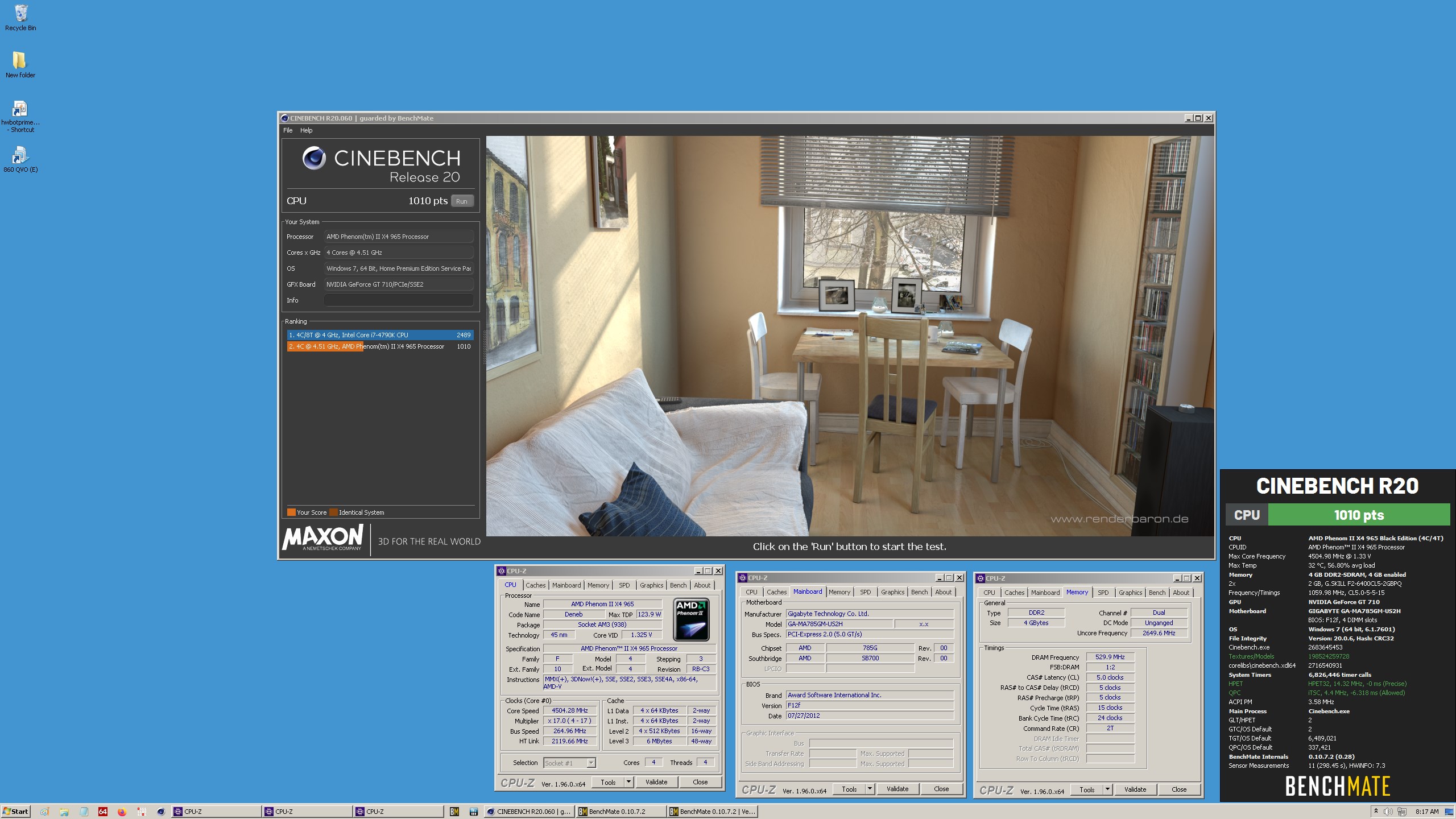The image size is (1456, 819).
Task: Click the BENCHMATE logo in the result panel
Action: tap(1337, 786)
